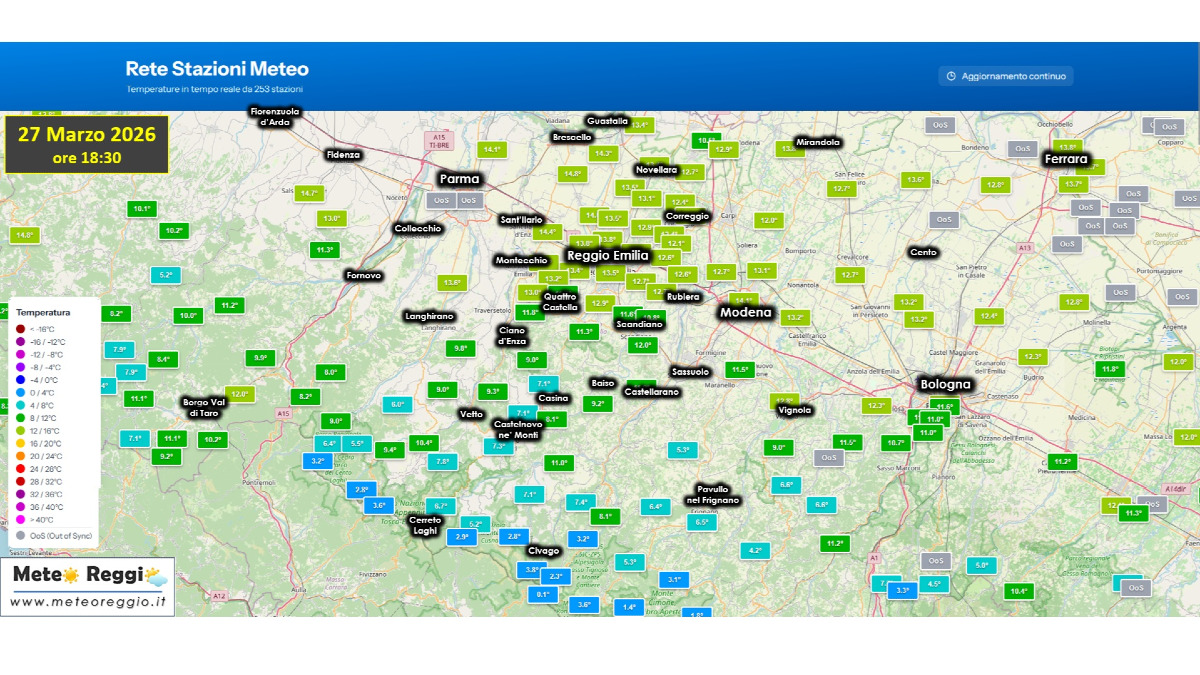Open the 13.7° marker below Ferrara
Viewport: 1200px width, 675px height.
pyautogui.click(x=1073, y=184)
